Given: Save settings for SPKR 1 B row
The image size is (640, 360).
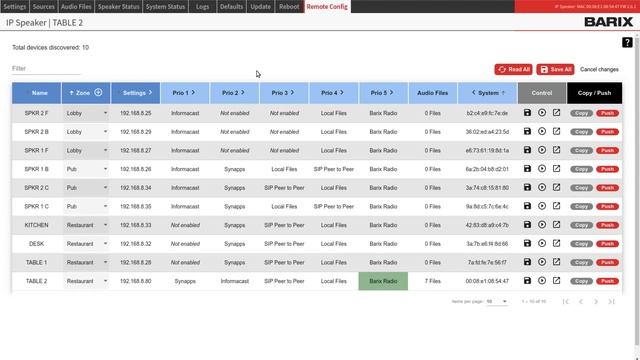Looking at the screenshot, I should [x=527, y=169].
